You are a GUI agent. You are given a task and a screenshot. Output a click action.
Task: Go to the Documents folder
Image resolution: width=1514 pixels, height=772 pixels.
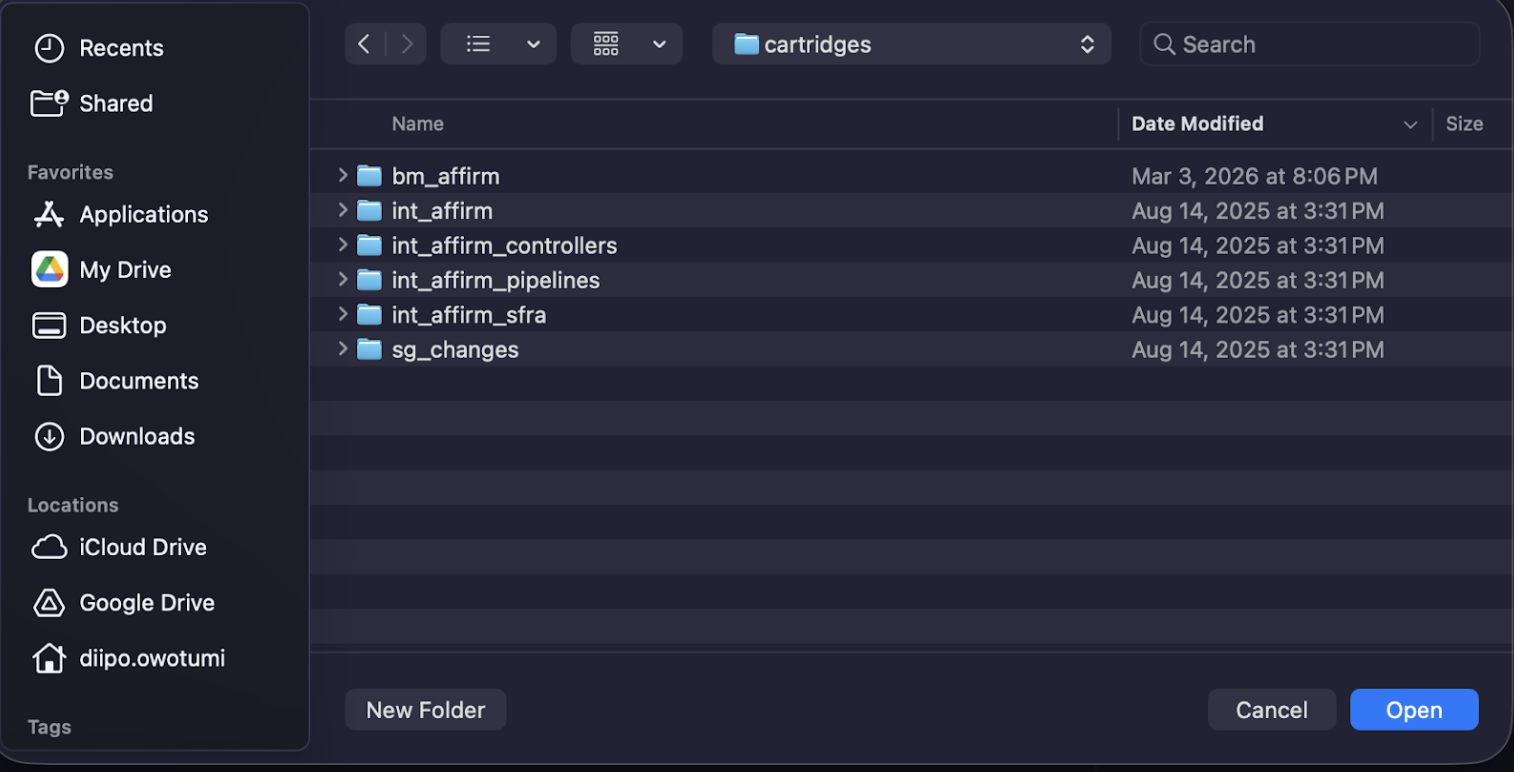pyautogui.click(x=139, y=380)
